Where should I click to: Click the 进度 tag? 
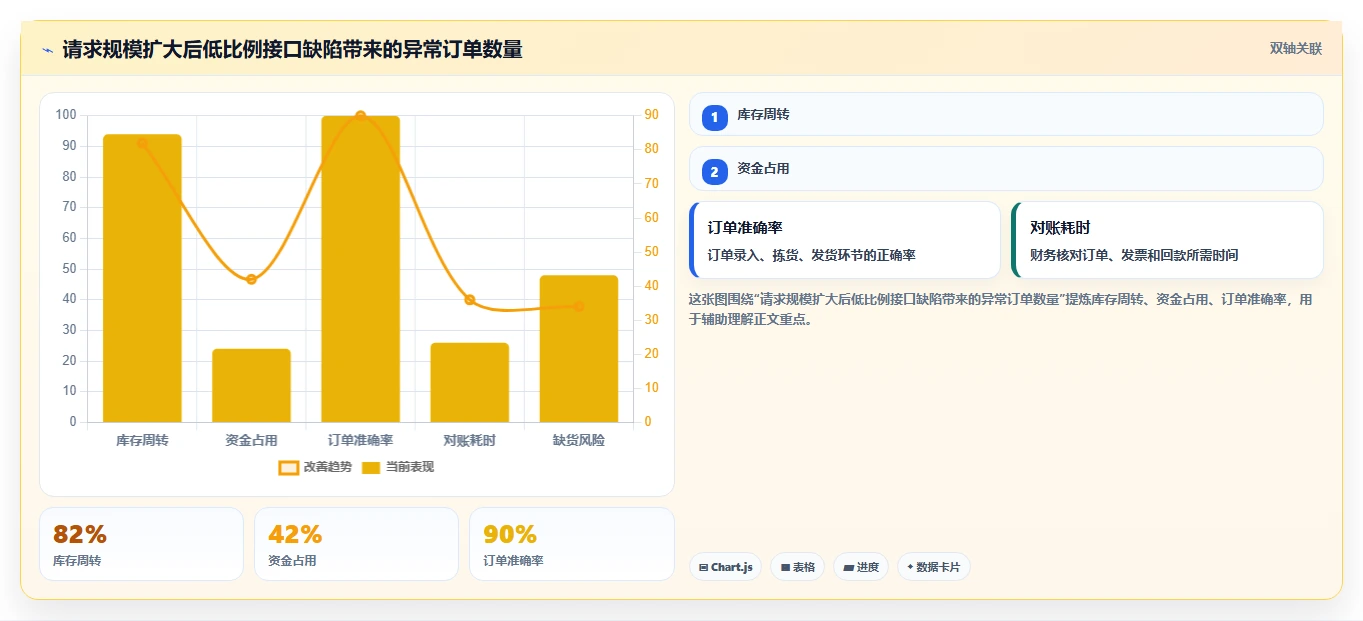click(860, 567)
